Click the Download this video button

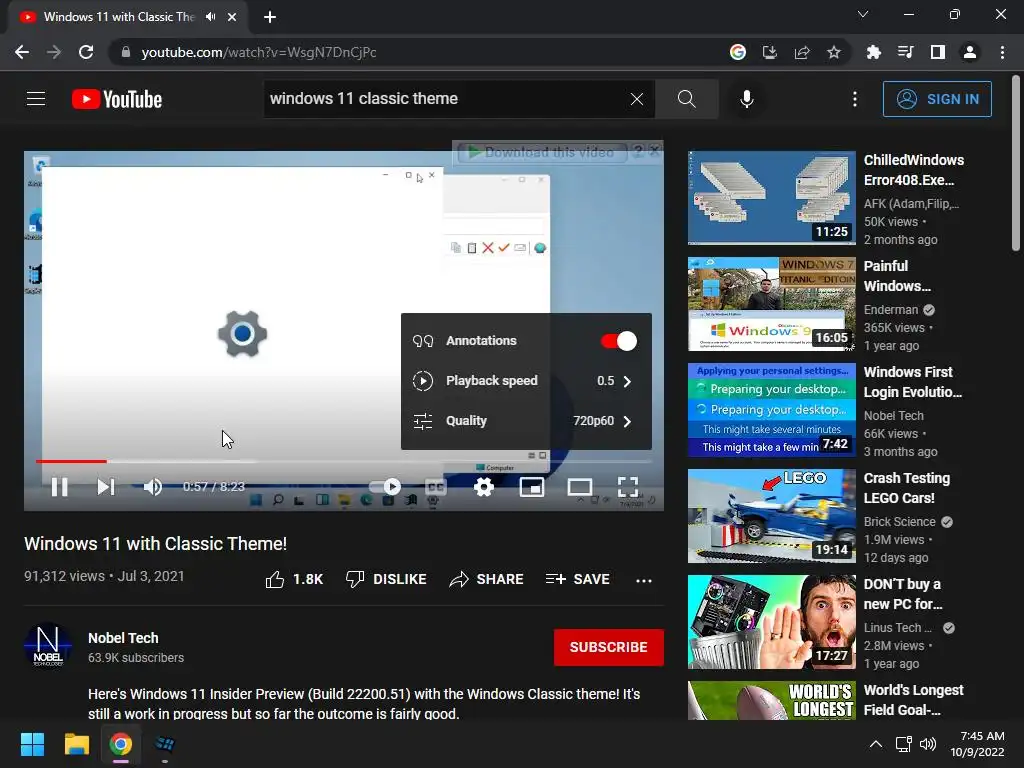pos(542,152)
